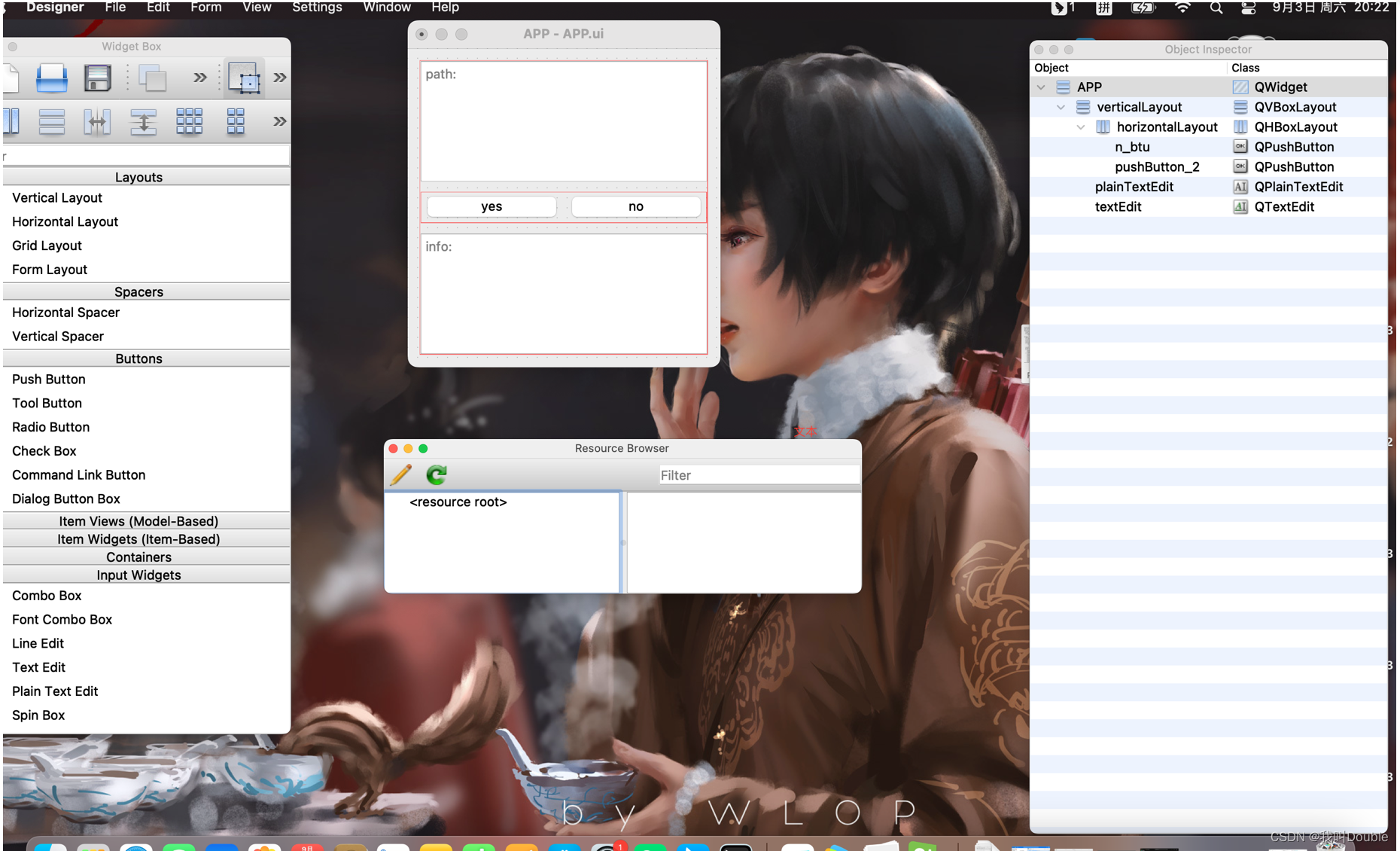Screen dimensions: 1400x851
Task: Click QHBoxLayout class icon in inspector
Action: [x=1240, y=127]
